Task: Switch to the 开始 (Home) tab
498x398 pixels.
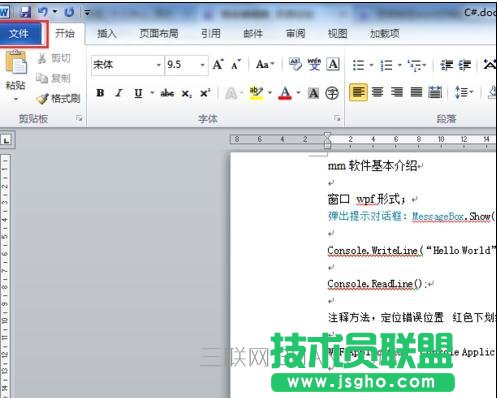Action: point(65,33)
